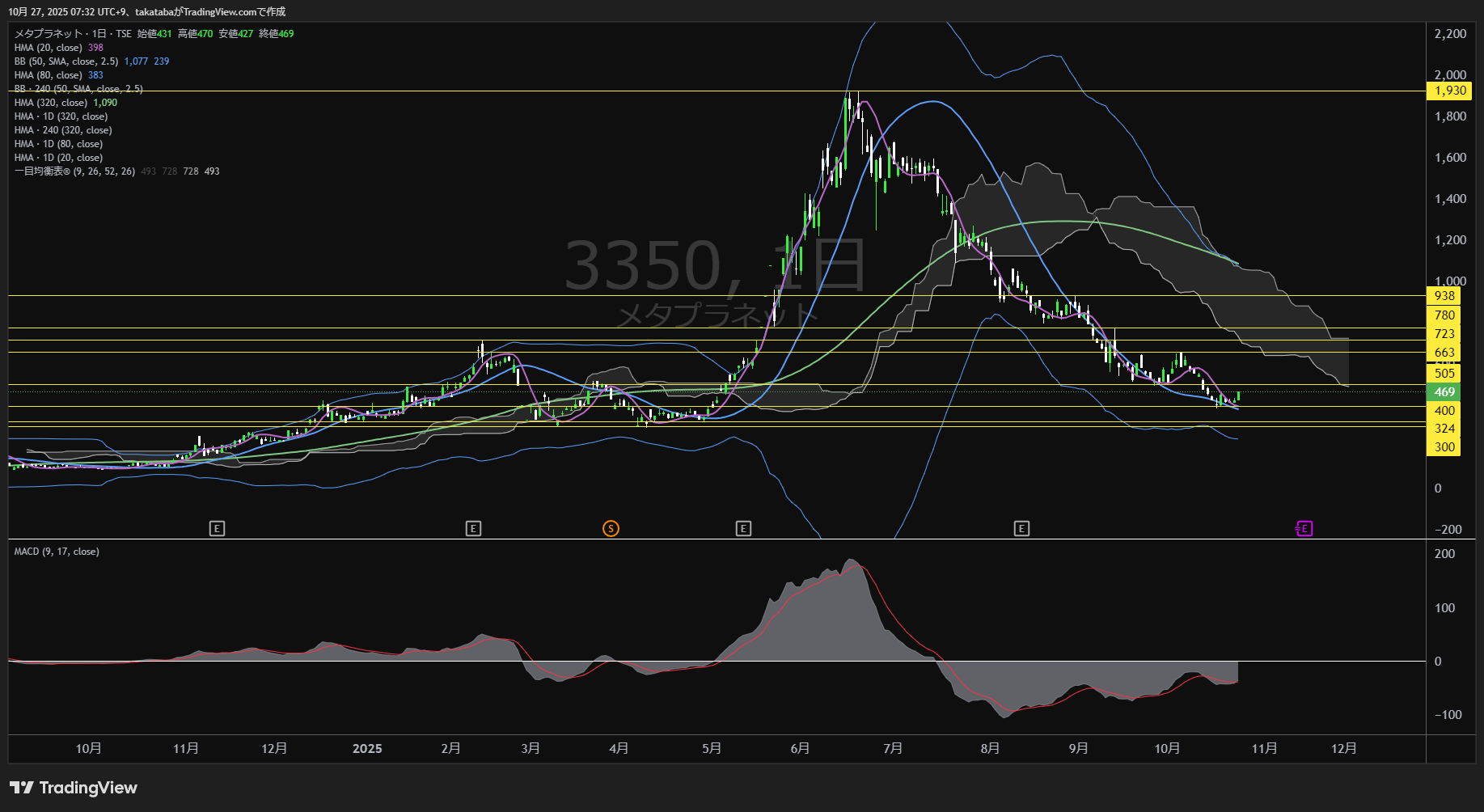The image size is (1484, 812).
Task: Click the TradingView logo
Action: (74, 788)
